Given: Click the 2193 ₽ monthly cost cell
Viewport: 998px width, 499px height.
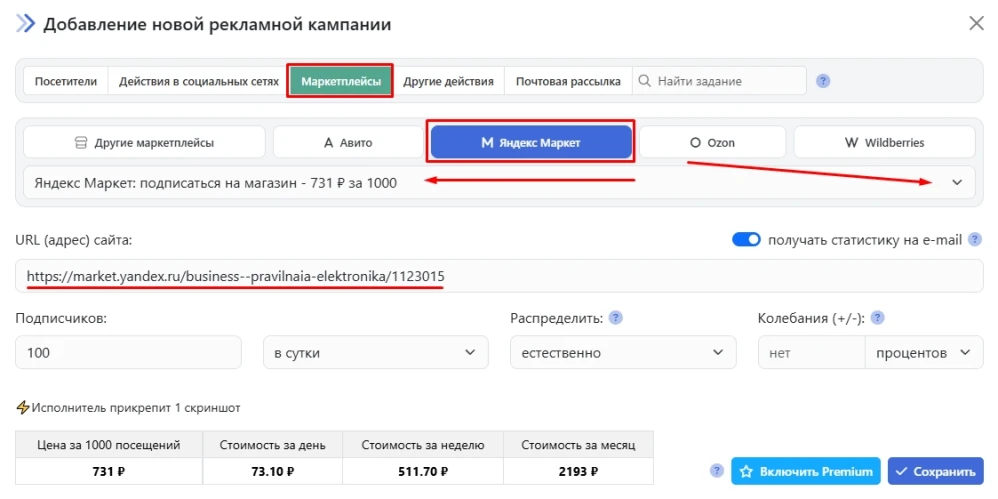Looking at the screenshot, I should 578,472.
